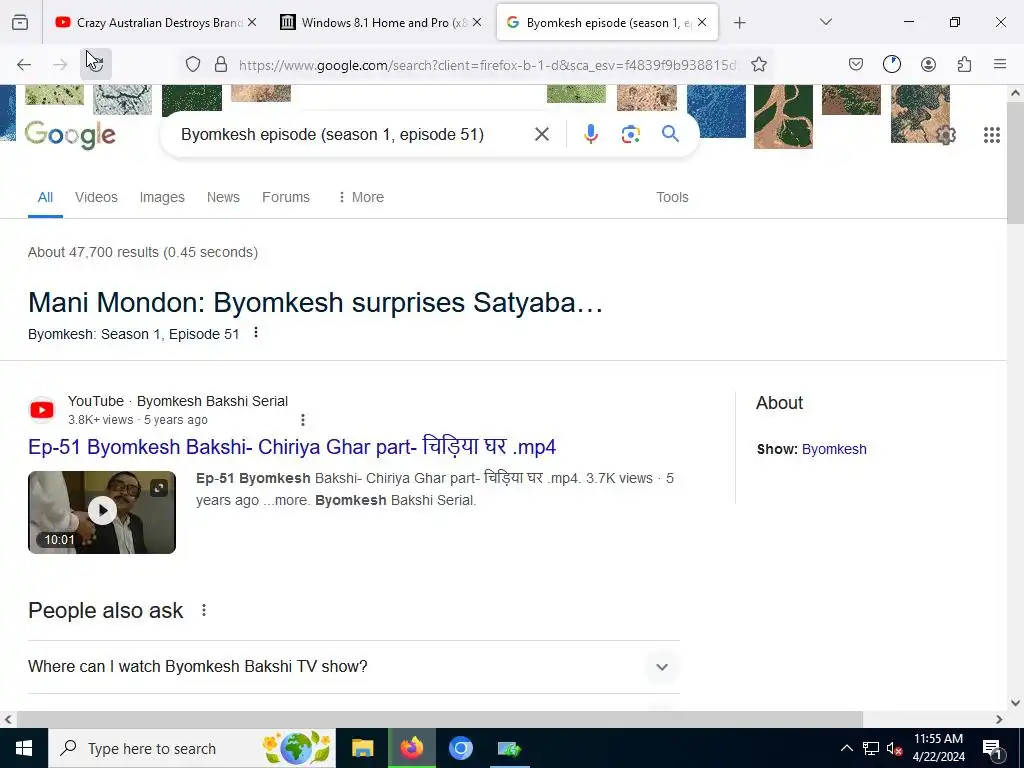
Task: Open Google quick settings gear
Action: point(946,135)
